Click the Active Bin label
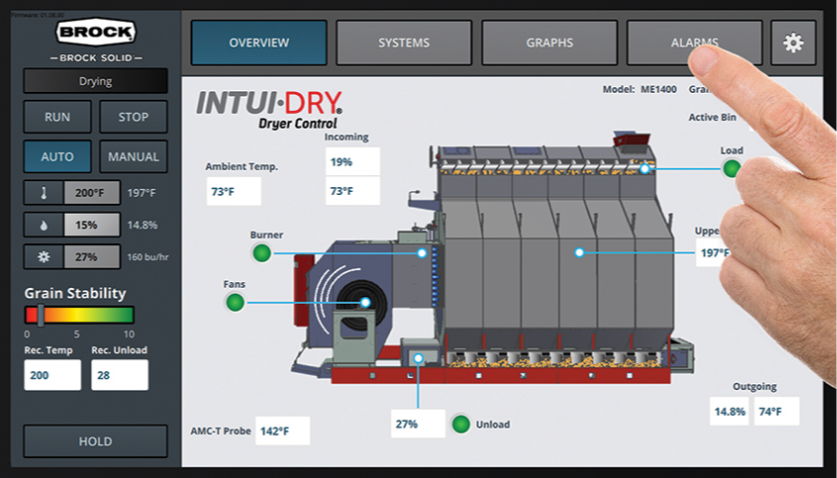 (712, 117)
